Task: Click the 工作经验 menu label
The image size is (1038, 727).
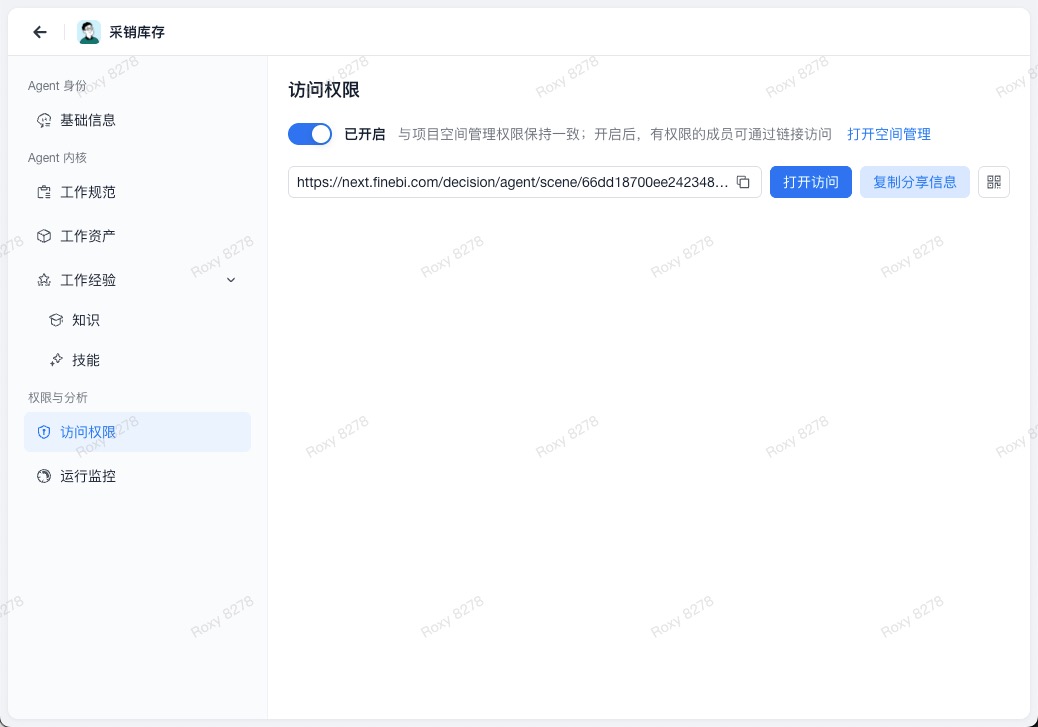Action: pos(88,280)
